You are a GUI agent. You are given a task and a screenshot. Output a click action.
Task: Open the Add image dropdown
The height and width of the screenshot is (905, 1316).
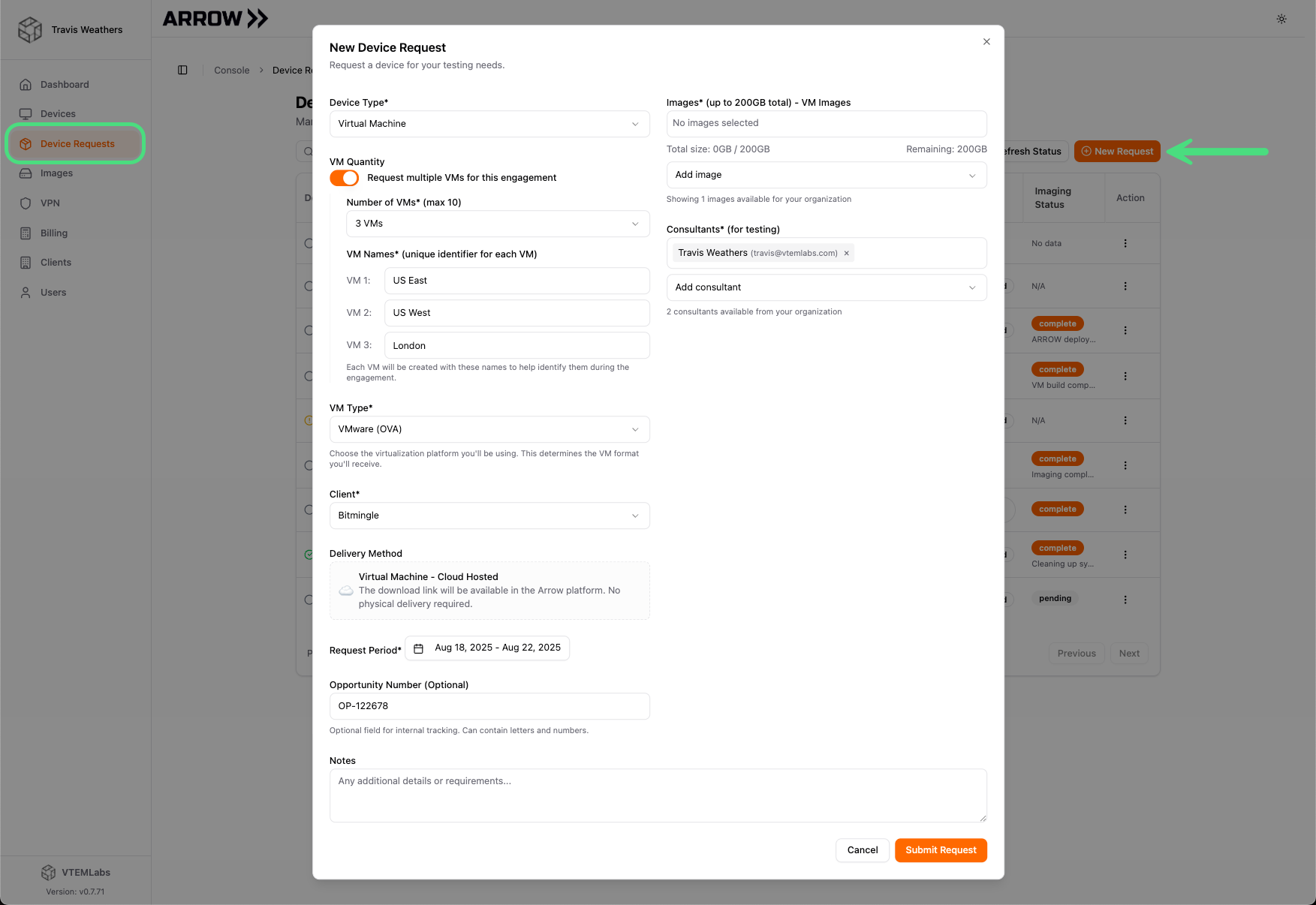tap(826, 175)
